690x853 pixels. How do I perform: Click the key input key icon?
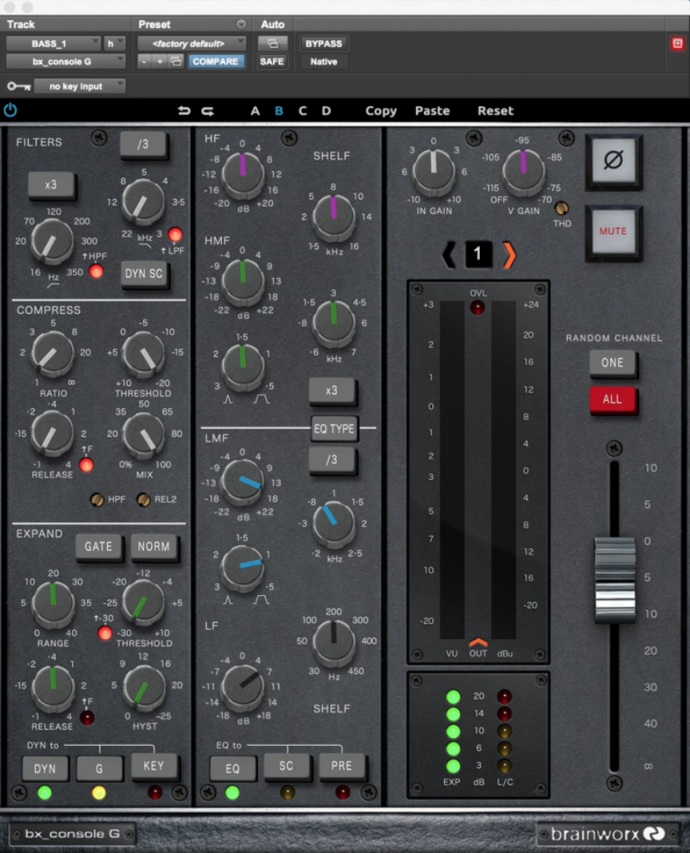pyautogui.click(x=19, y=86)
